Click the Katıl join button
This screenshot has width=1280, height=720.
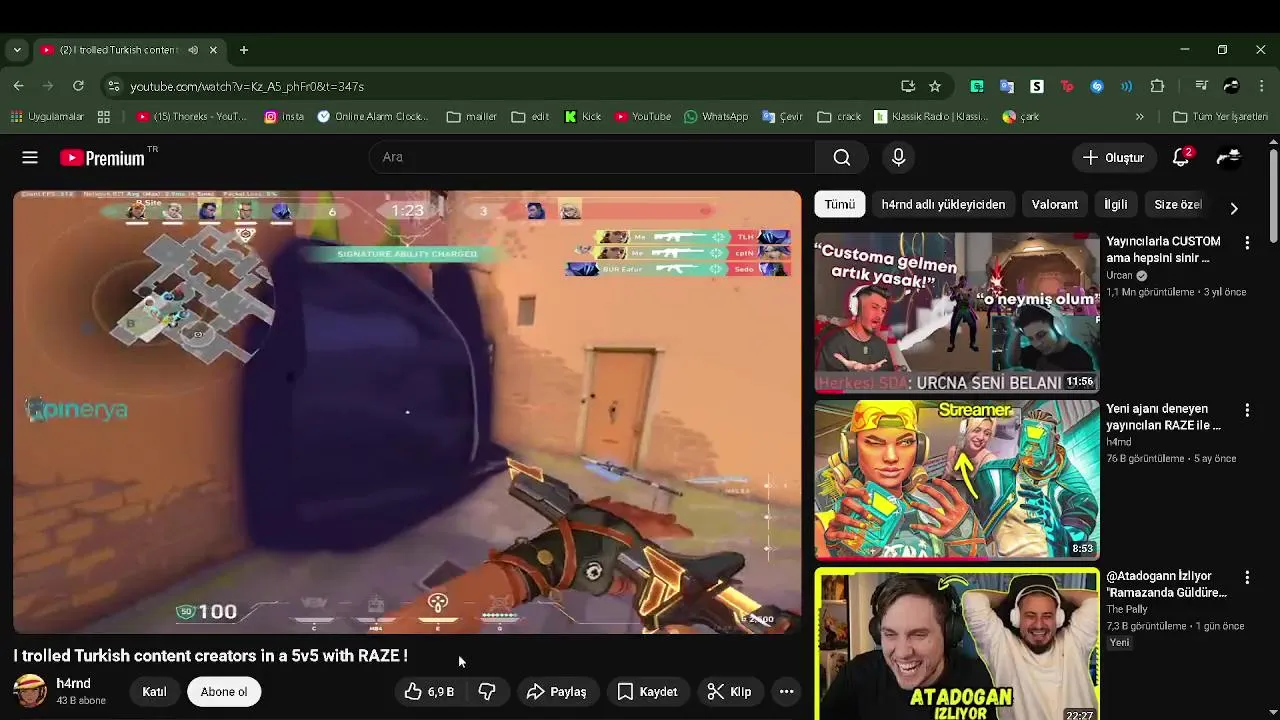point(154,692)
